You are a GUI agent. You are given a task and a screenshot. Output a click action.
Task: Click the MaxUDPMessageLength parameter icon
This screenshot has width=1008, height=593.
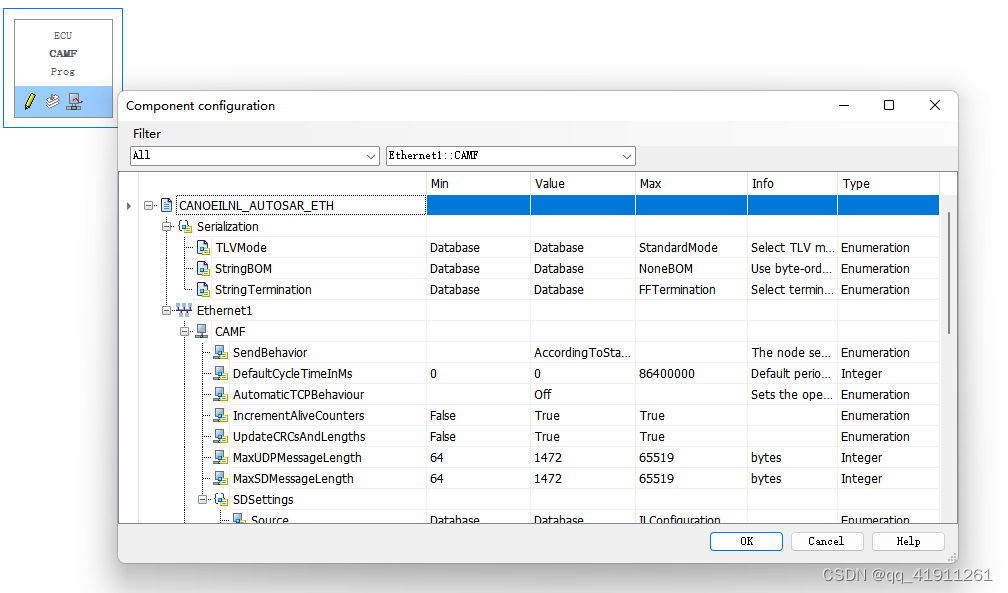coord(221,457)
